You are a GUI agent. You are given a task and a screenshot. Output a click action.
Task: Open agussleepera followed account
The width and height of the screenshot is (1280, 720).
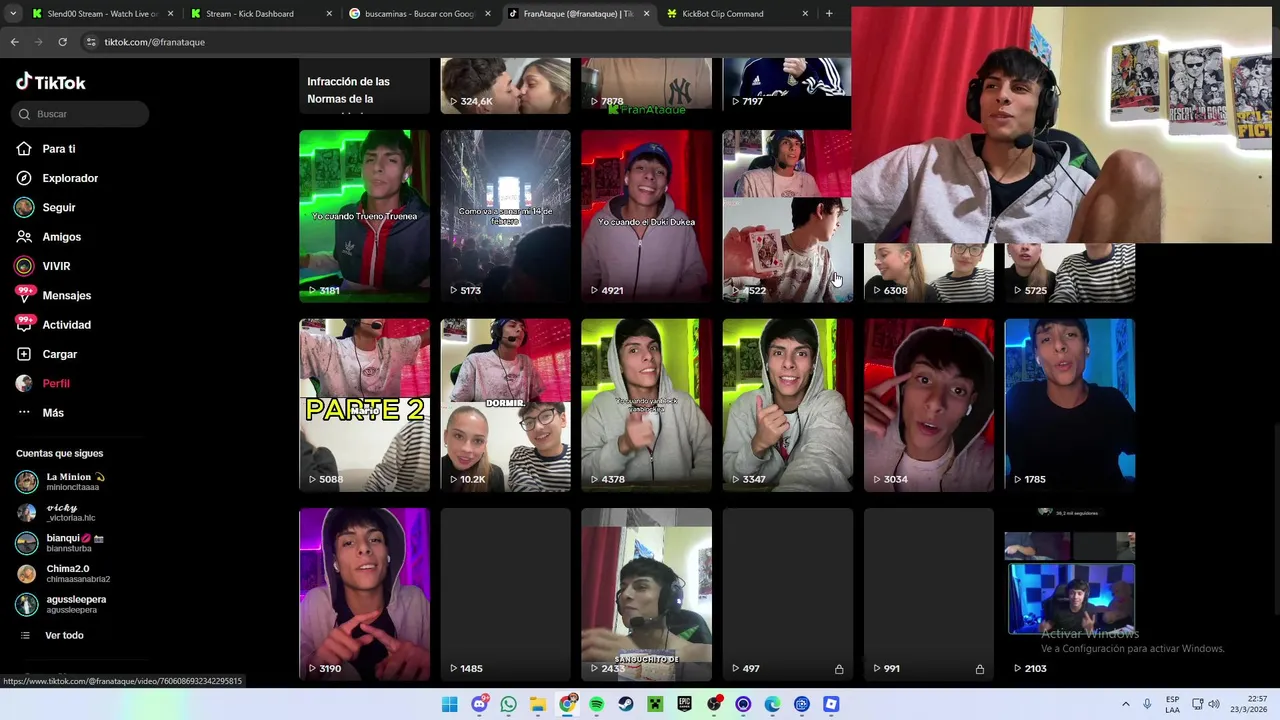tap(62, 604)
